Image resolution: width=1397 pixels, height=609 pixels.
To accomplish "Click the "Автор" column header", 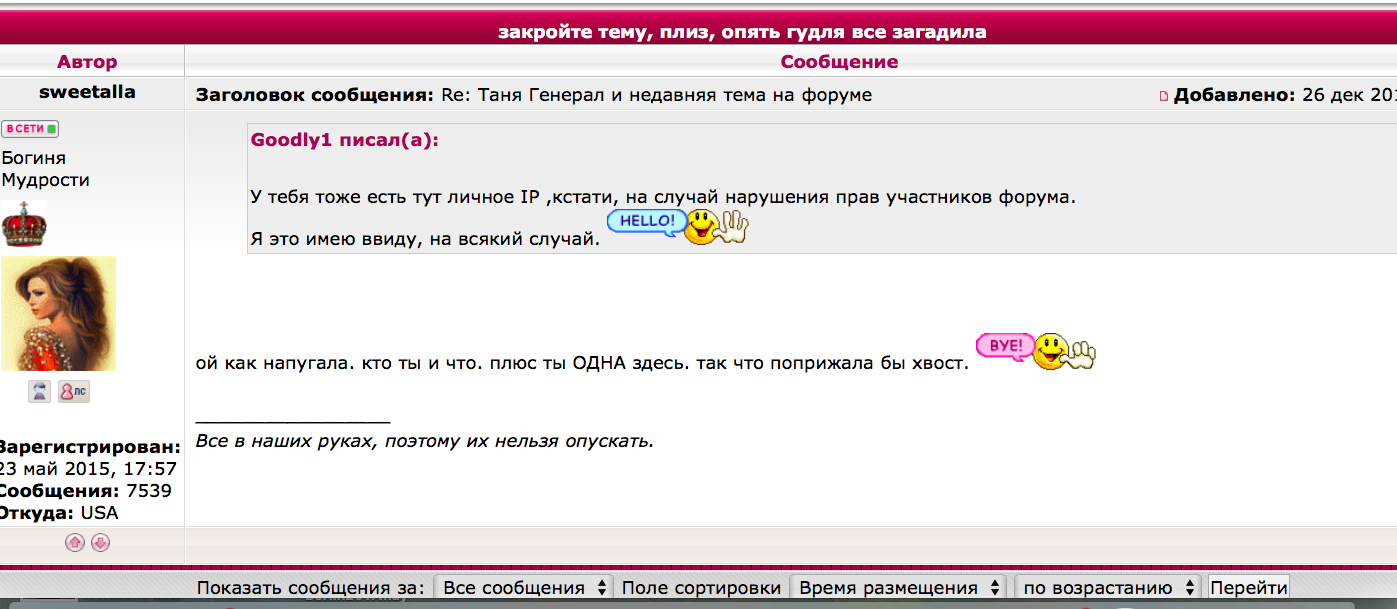I will pyautogui.click(x=87, y=62).
